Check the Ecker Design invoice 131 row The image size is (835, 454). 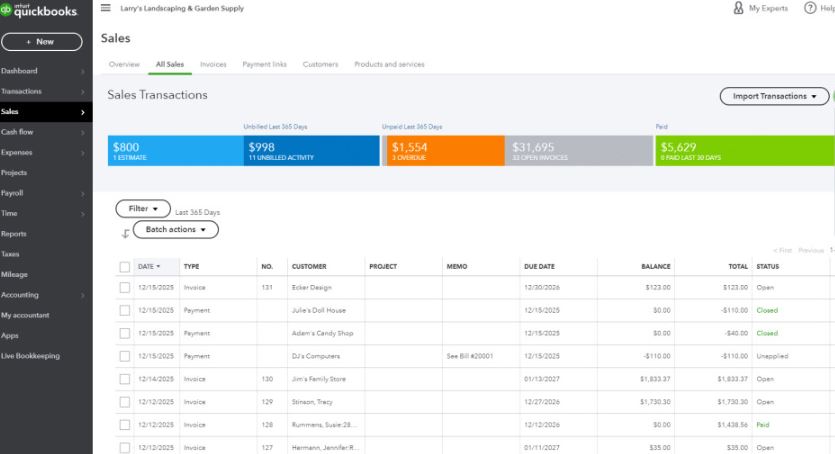click(125, 287)
